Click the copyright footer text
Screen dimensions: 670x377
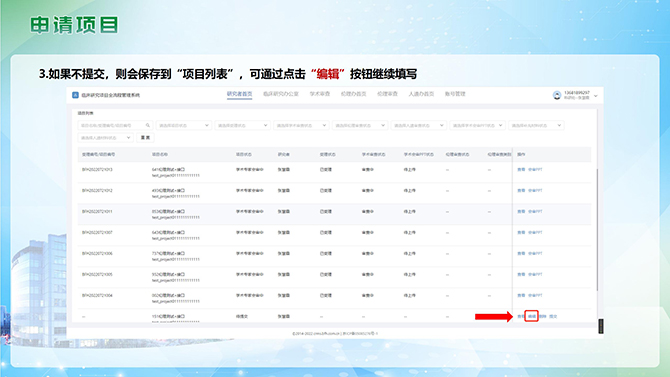point(335,333)
